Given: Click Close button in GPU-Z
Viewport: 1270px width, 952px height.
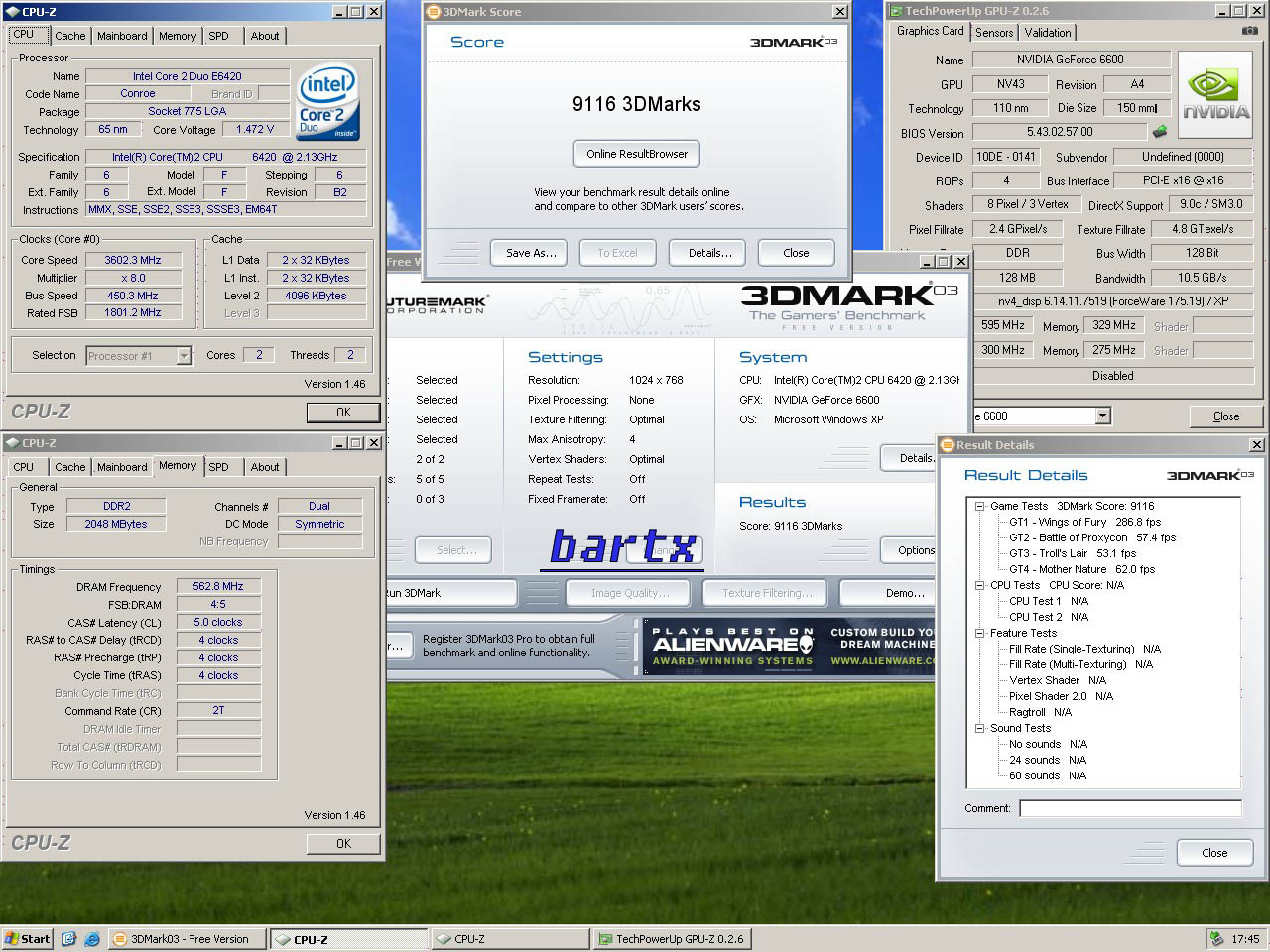Looking at the screenshot, I should [x=1226, y=416].
